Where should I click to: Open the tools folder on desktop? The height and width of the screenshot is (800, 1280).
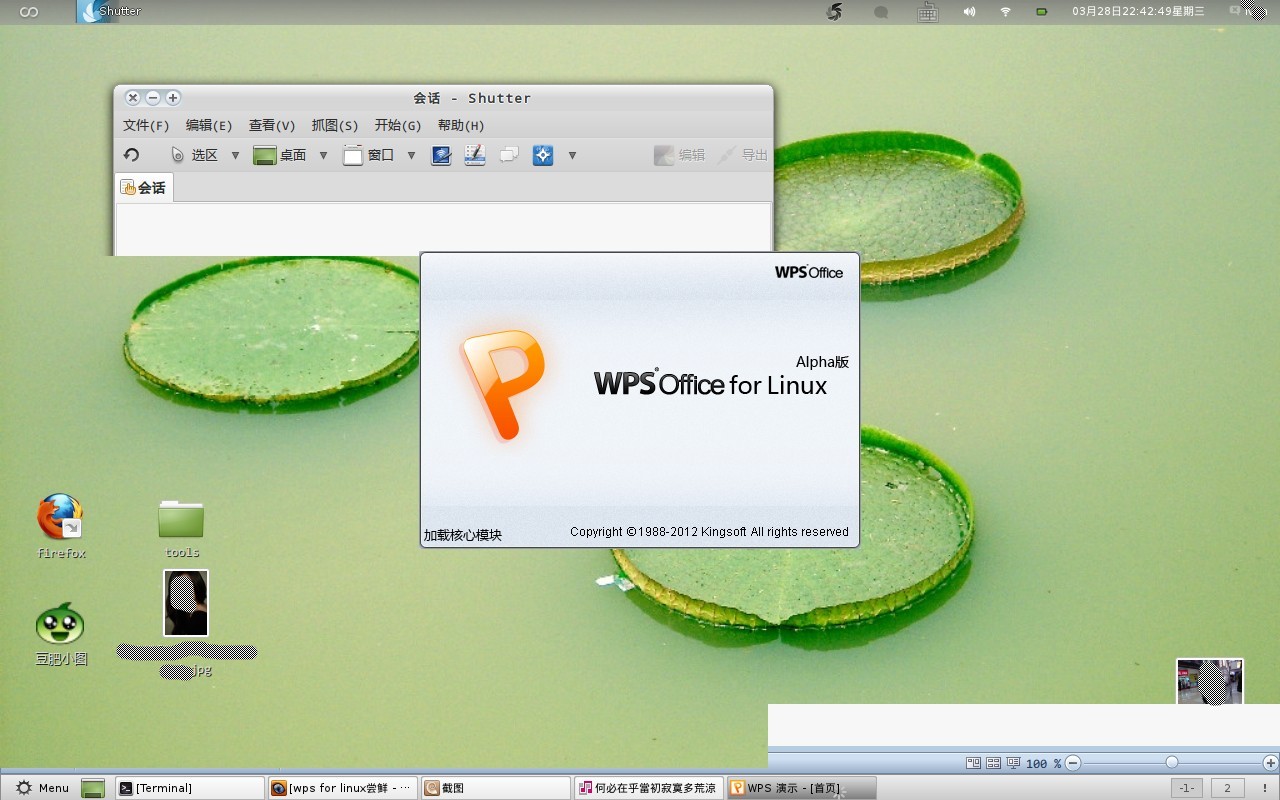click(181, 528)
